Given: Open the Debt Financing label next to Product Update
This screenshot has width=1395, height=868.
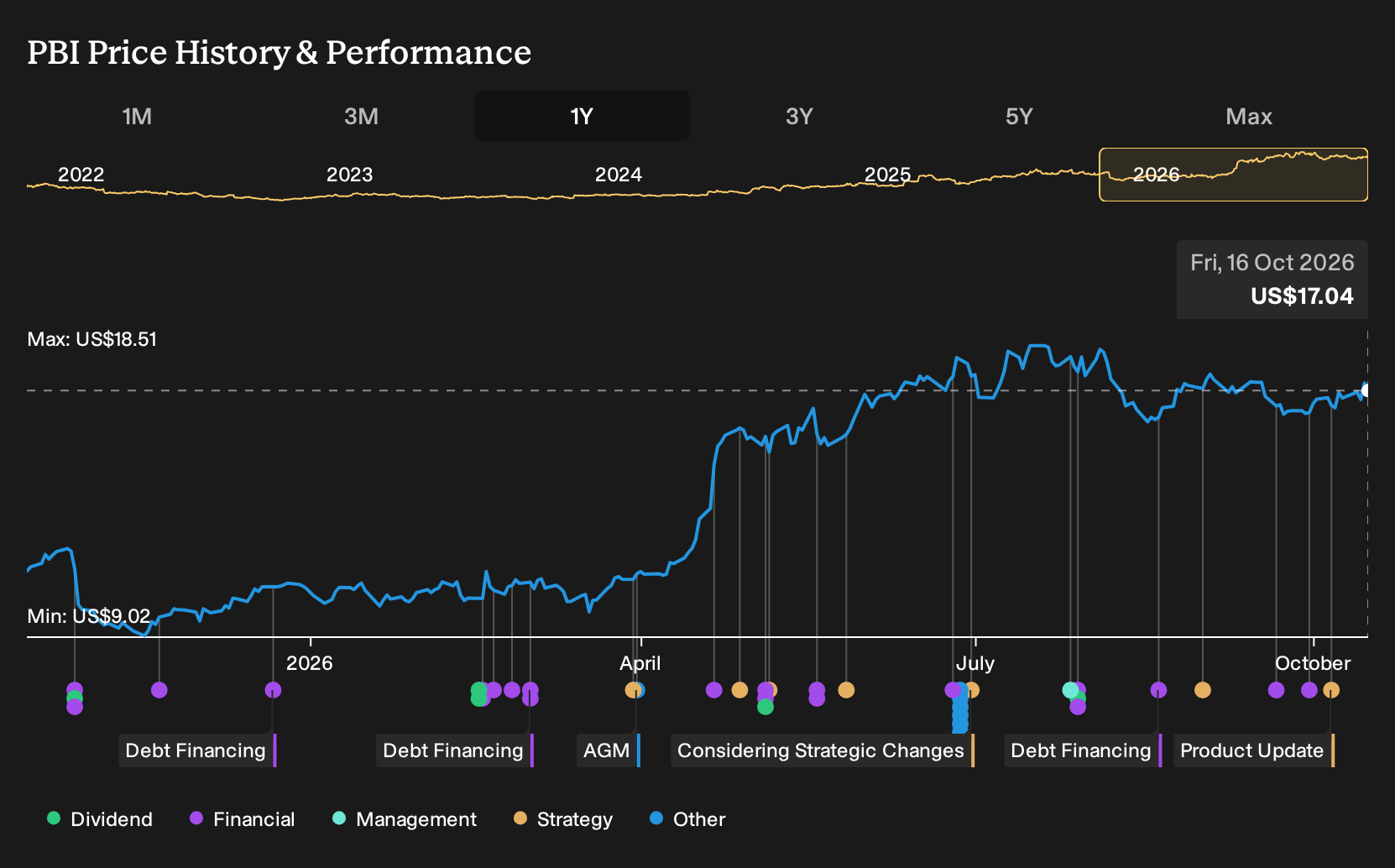Looking at the screenshot, I should pyautogui.click(x=1083, y=750).
